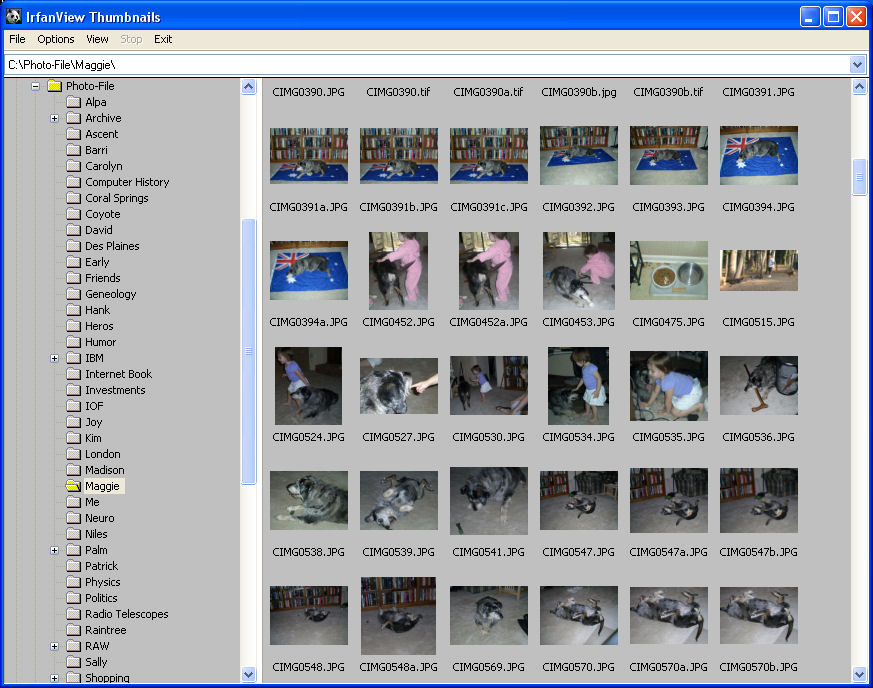This screenshot has width=873, height=688.
Task: Select thumbnail CIMG0394.JPG of dog on flag
Action: [759, 155]
